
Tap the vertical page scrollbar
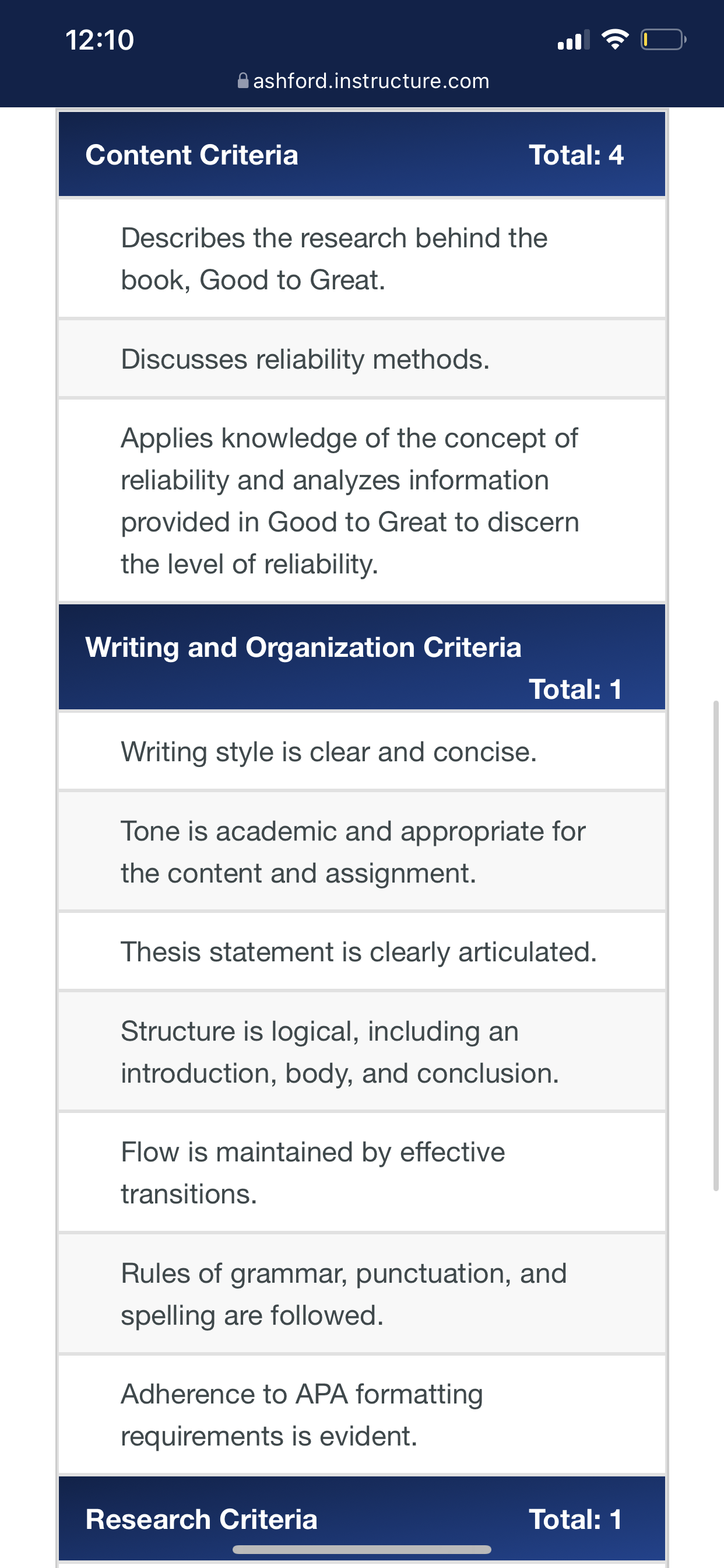[x=716, y=947]
